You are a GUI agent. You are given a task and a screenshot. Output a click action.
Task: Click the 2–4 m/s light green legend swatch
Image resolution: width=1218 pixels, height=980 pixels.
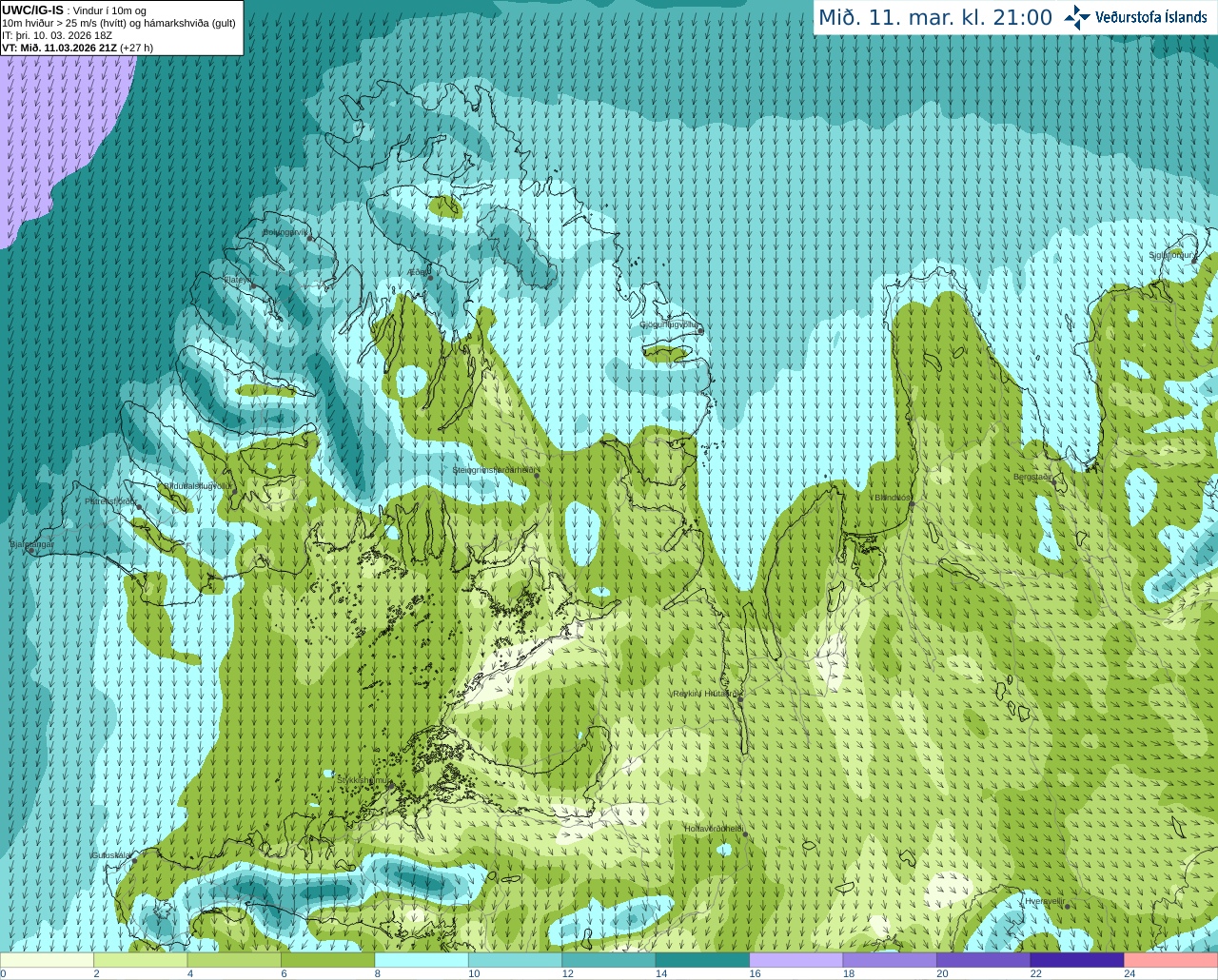(141, 960)
